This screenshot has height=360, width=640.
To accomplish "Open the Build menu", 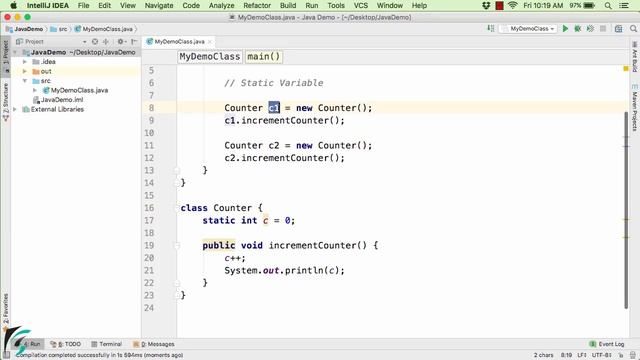I will pyautogui.click(x=288, y=5).
